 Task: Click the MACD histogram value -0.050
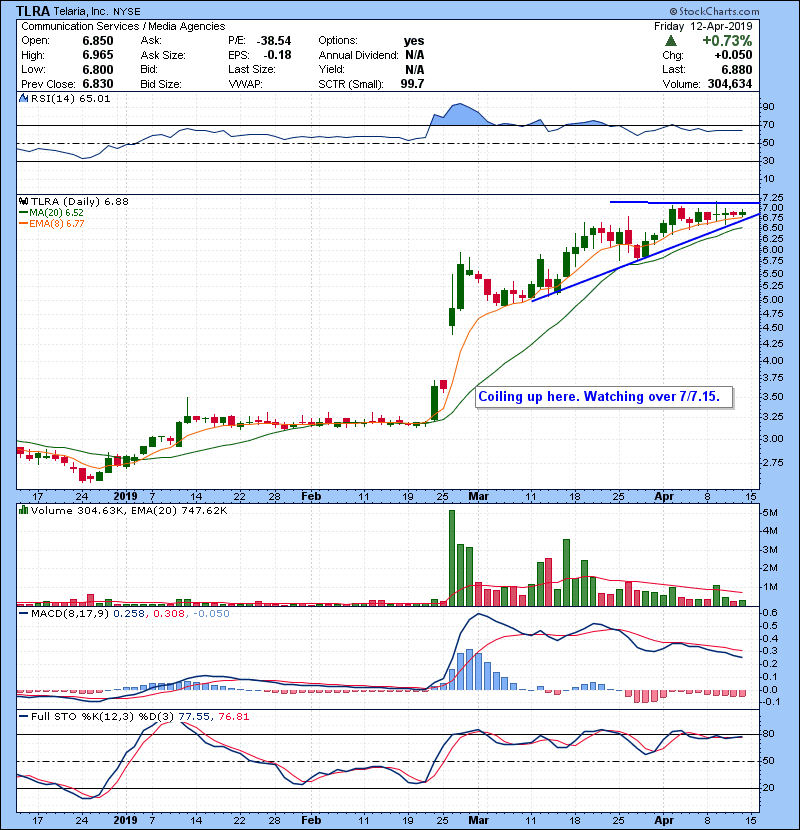coord(212,614)
